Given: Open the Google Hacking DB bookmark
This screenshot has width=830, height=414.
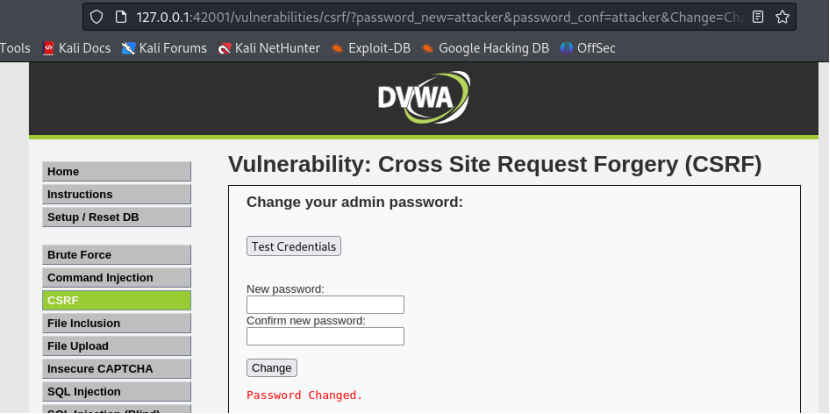Looking at the screenshot, I should [x=484, y=48].
